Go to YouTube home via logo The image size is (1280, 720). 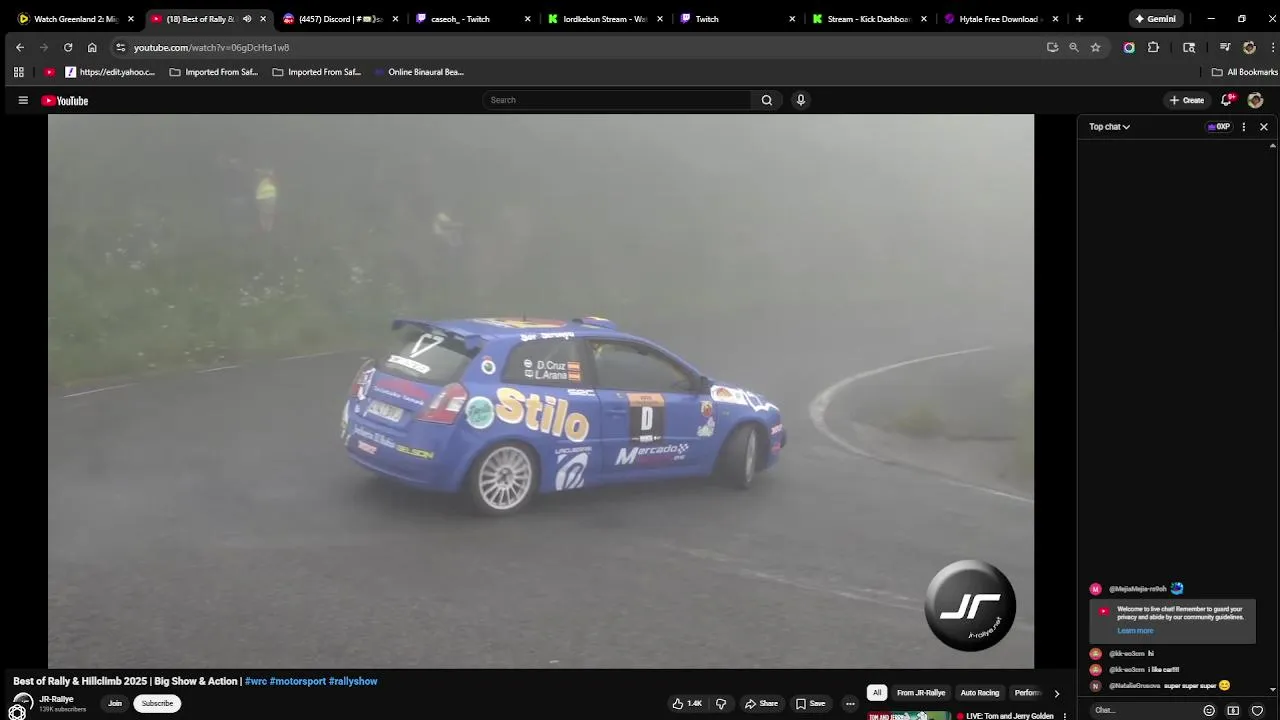(65, 100)
